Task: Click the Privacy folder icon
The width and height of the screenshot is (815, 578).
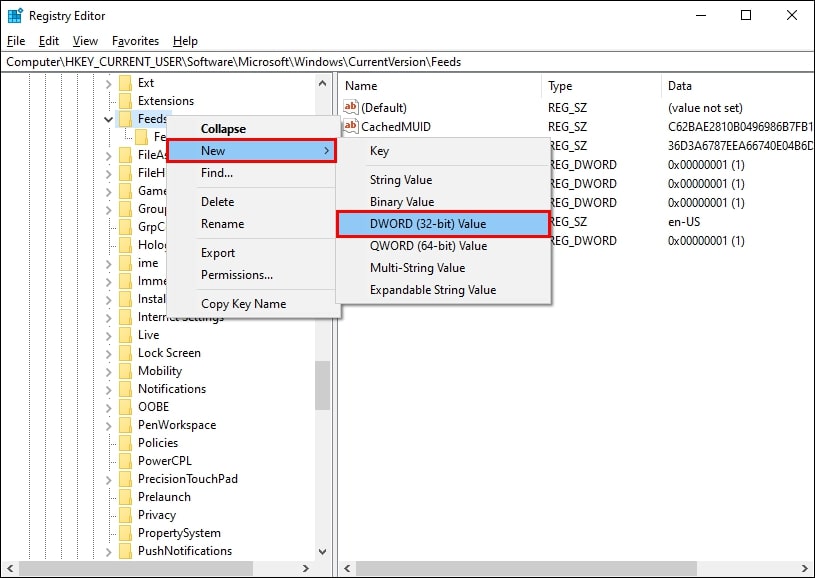Action: pyautogui.click(x=125, y=515)
